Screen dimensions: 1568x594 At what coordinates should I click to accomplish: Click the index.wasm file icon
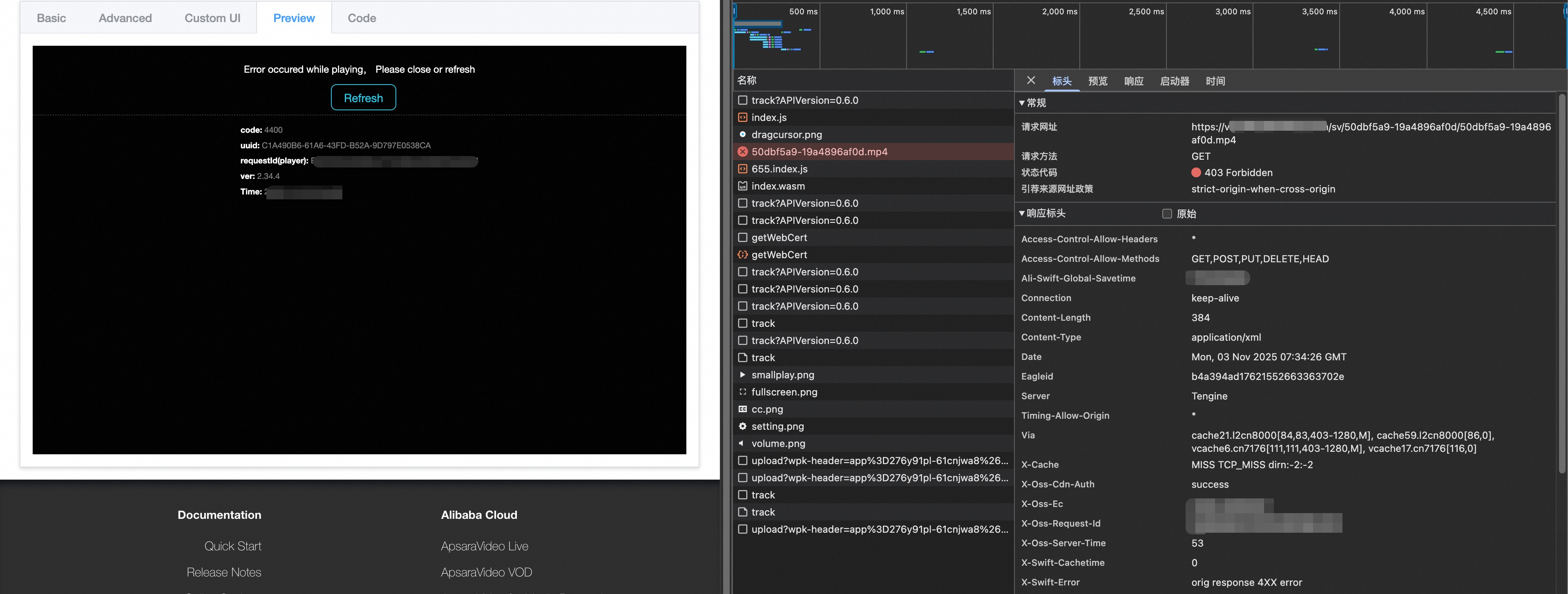click(x=743, y=186)
